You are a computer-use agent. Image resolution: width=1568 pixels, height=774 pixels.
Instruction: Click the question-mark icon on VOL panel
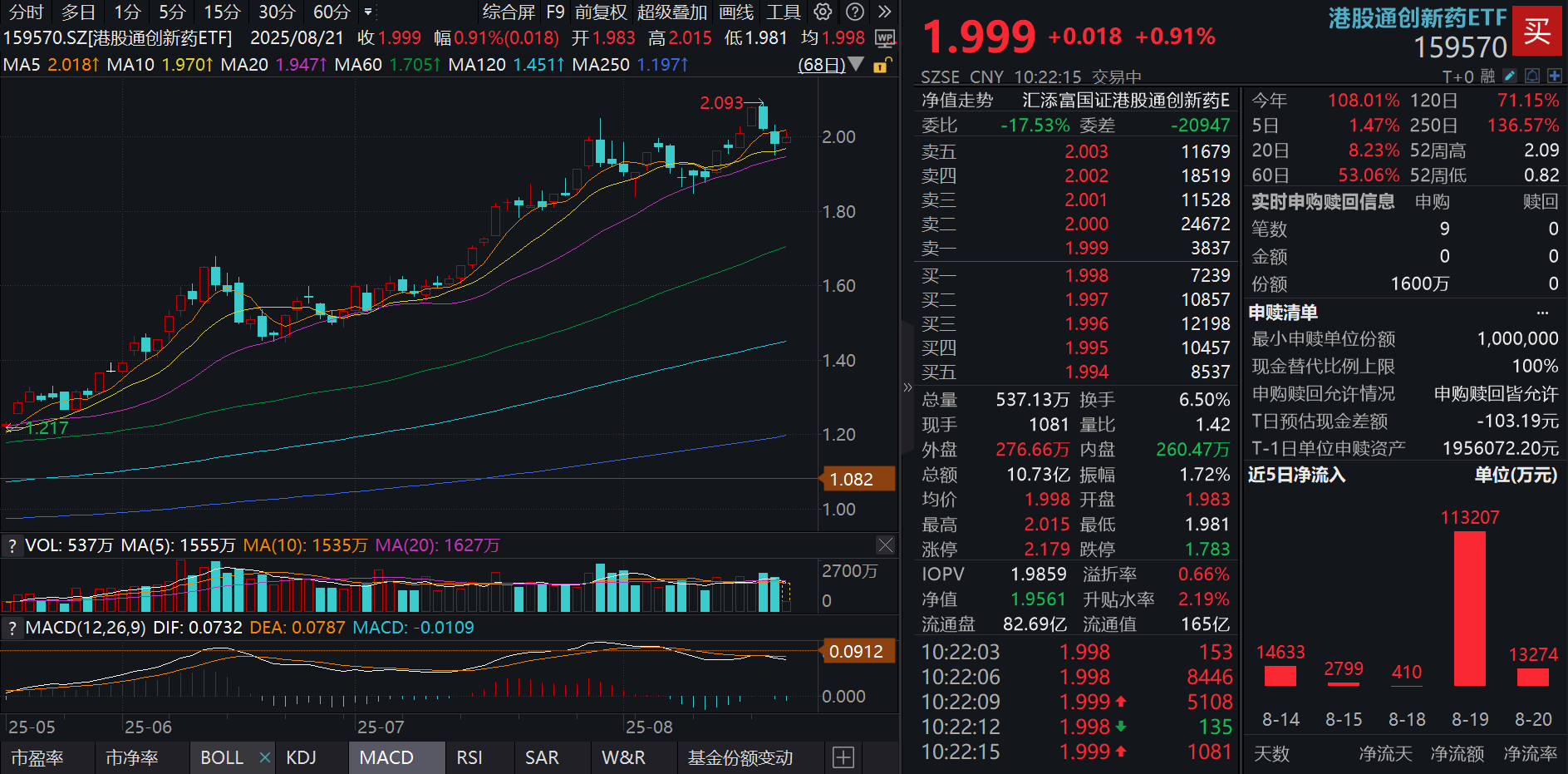tap(12, 545)
